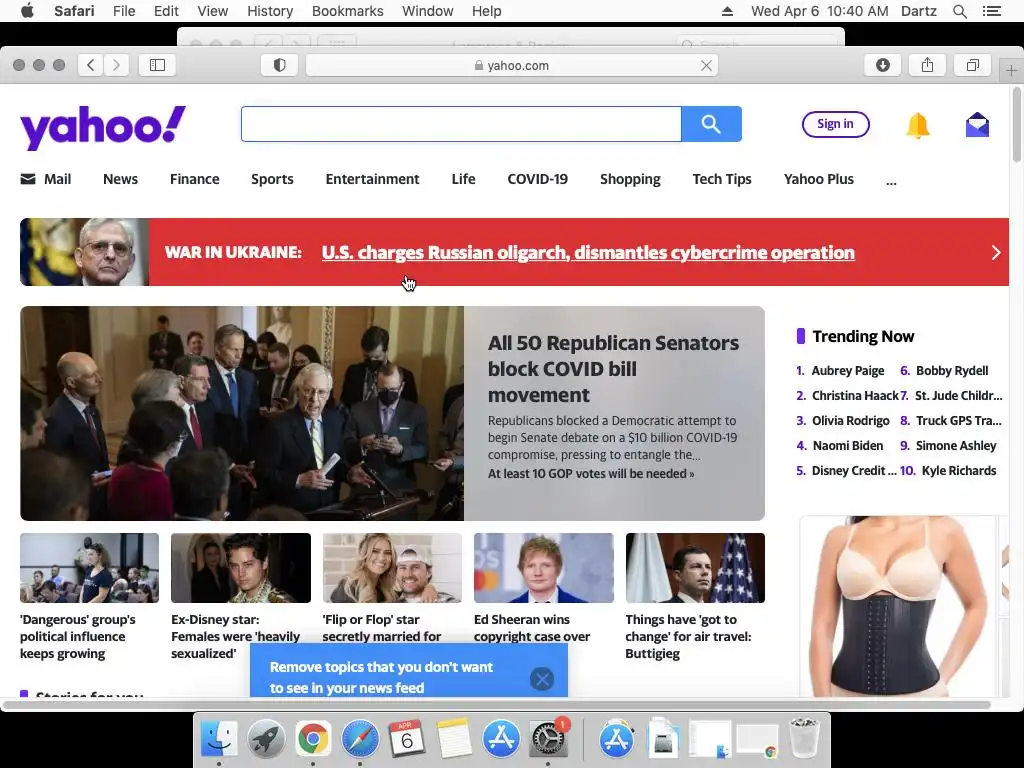
Task: Open the Trash in the Dock
Action: click(x=804, y=739)
